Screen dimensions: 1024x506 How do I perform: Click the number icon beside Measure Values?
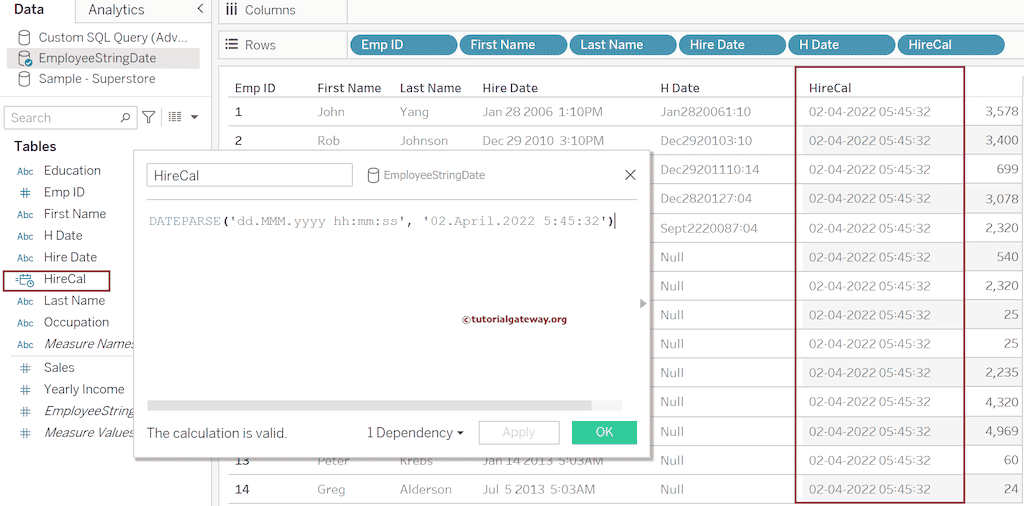25,433
